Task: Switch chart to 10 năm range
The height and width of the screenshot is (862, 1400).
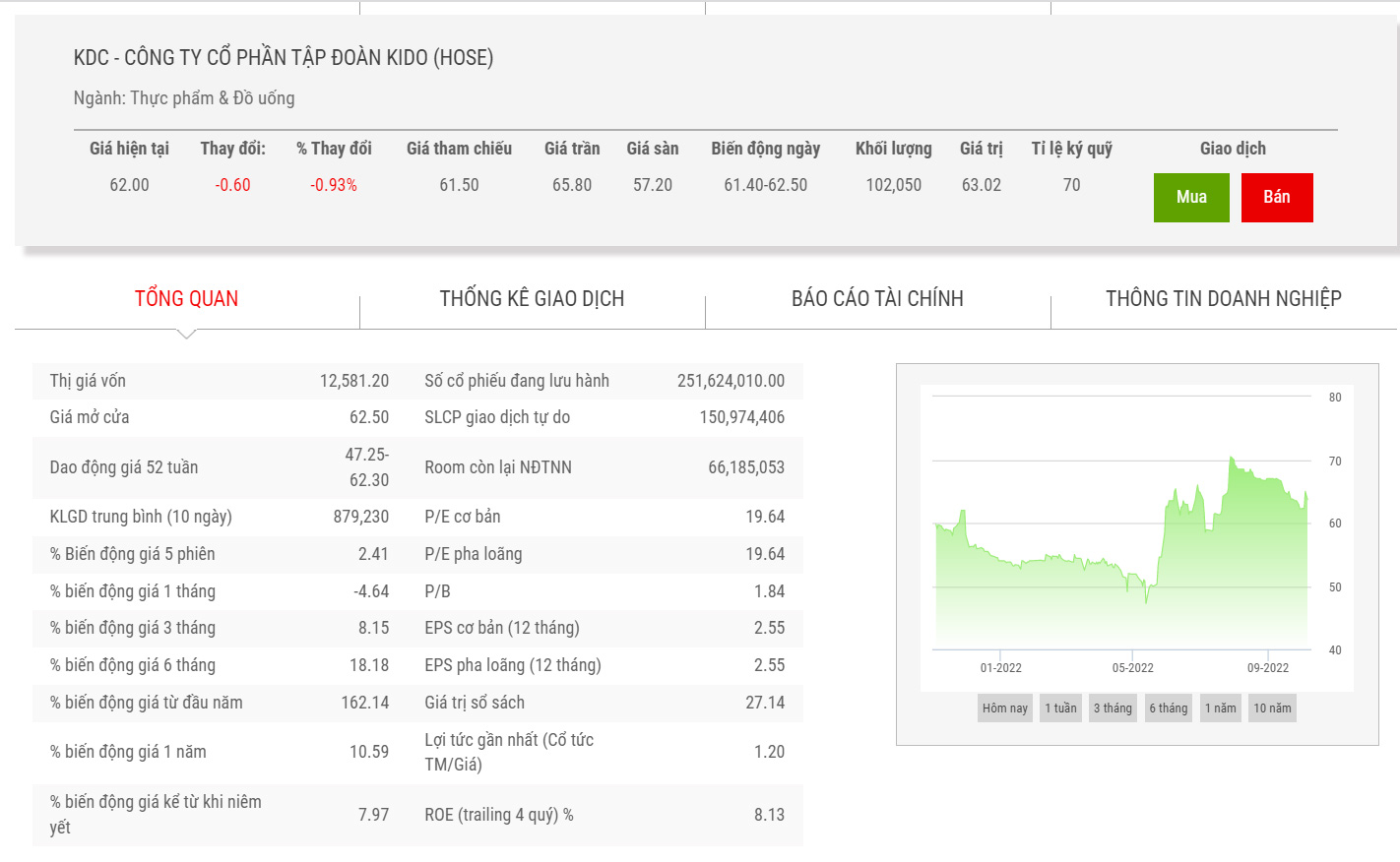Action: point(1272,708)
